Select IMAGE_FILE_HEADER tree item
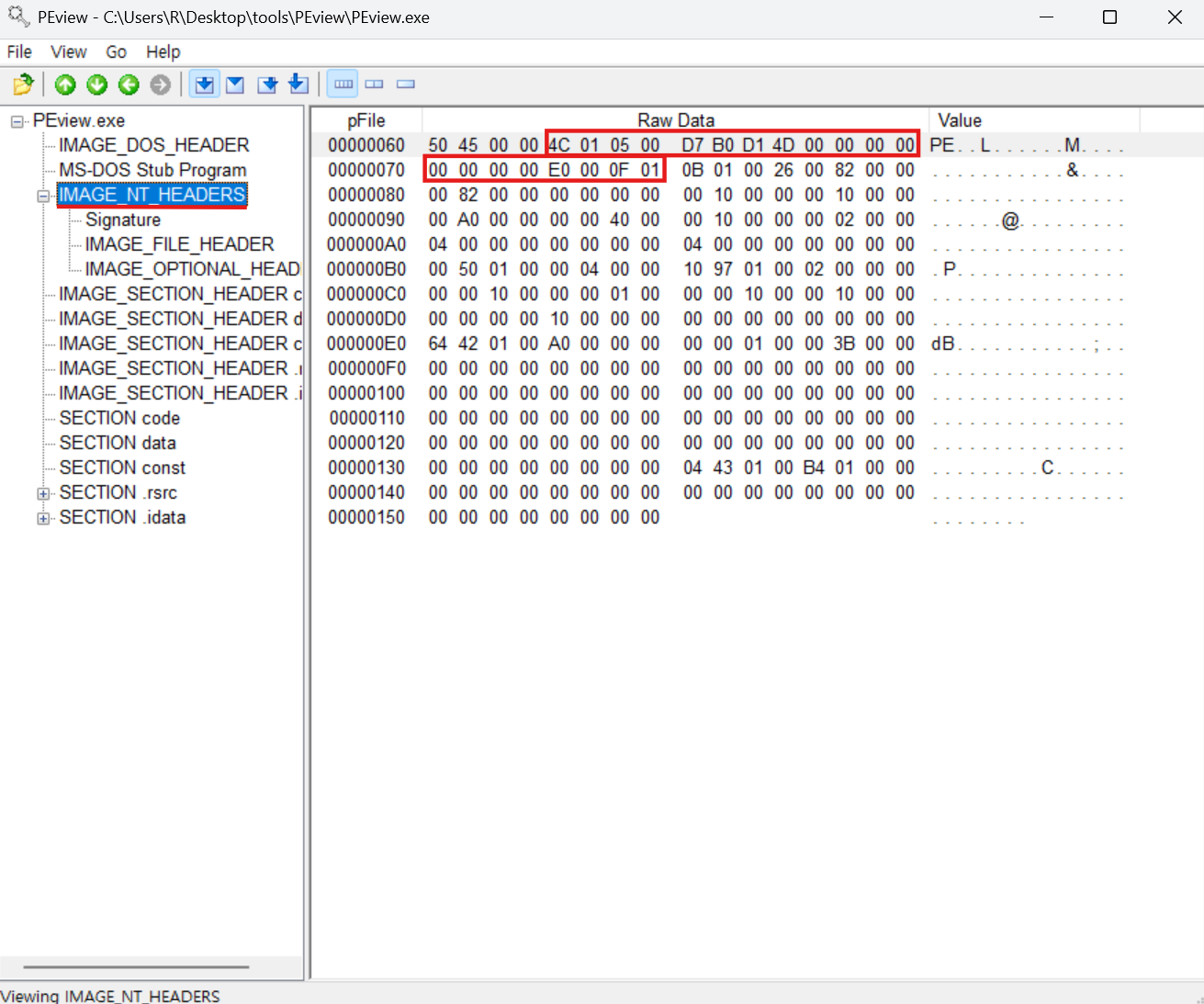This screenshot has height=1004, width=1204. coord(179,244)
